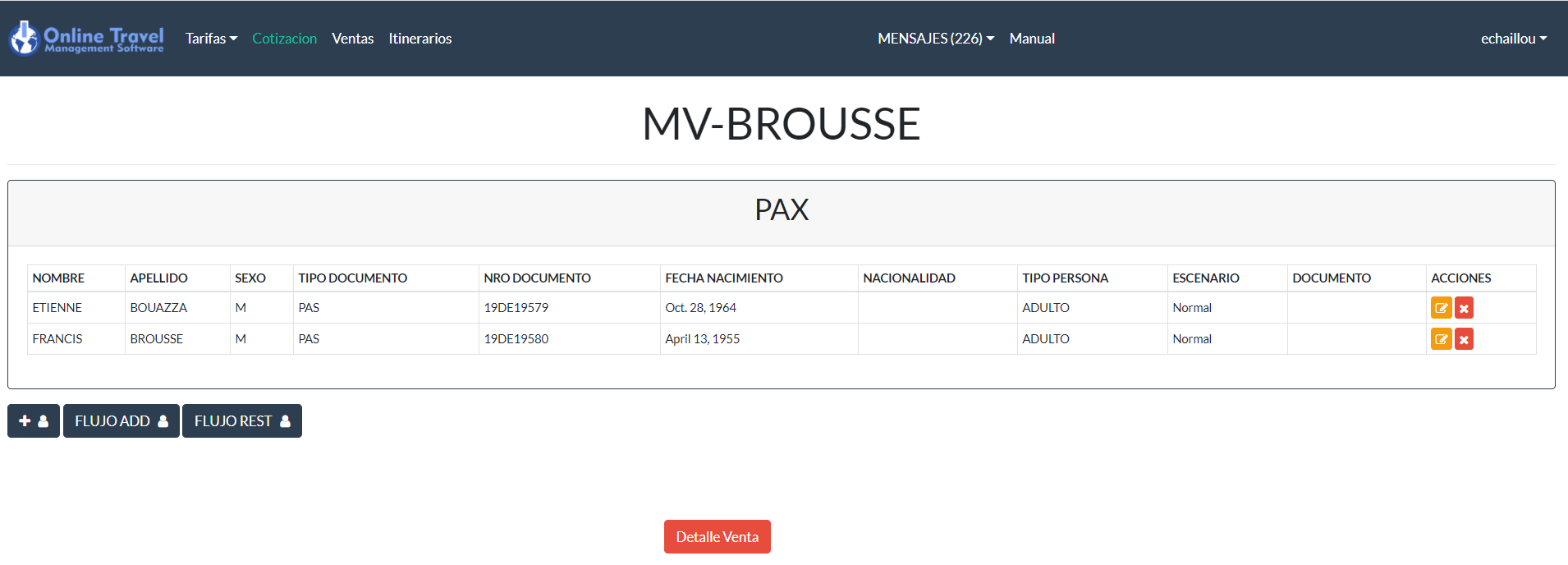Screen dimensions: 1568x565
Task: Go to the Cotizacion page
Action: (284, 39)
